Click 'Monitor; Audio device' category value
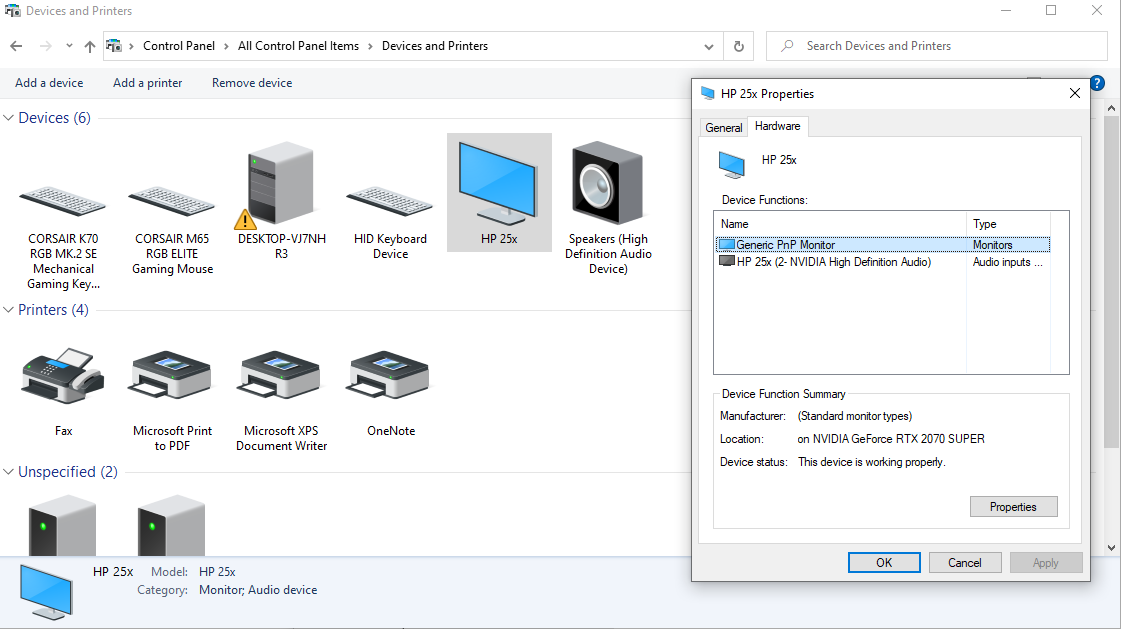The width and height of the screenshot is (1121, 629). (258, 590)
